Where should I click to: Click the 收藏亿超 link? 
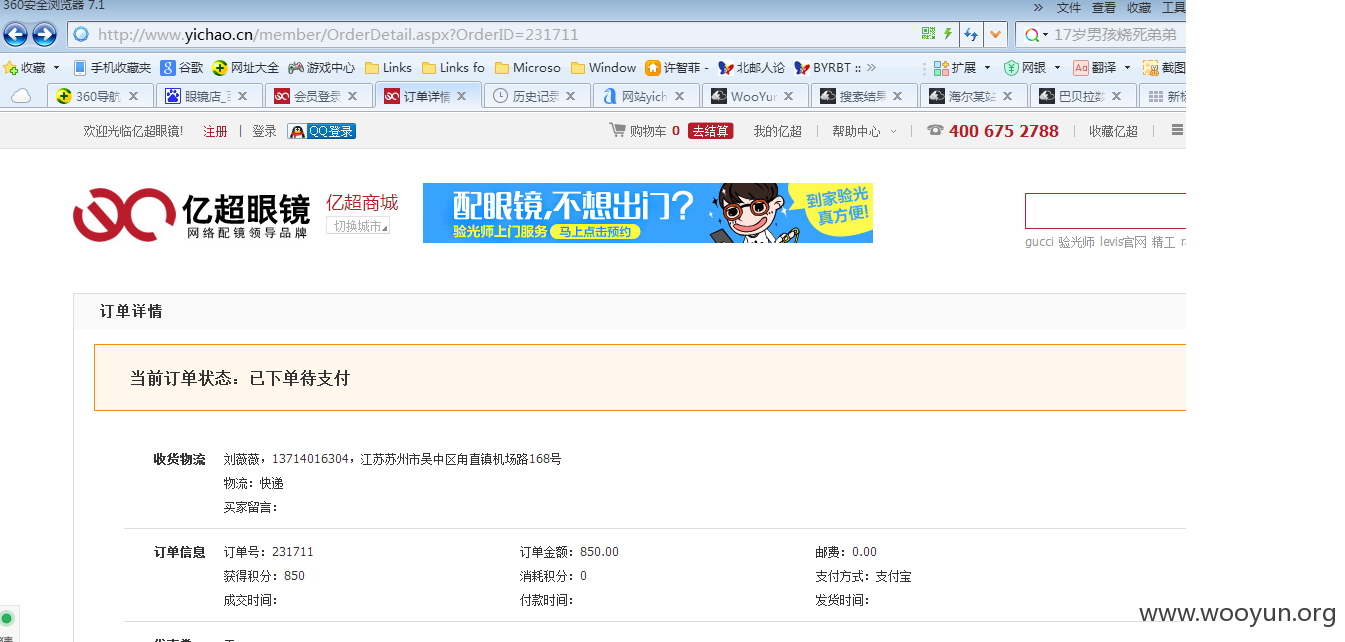click(x=1113, y=131)
